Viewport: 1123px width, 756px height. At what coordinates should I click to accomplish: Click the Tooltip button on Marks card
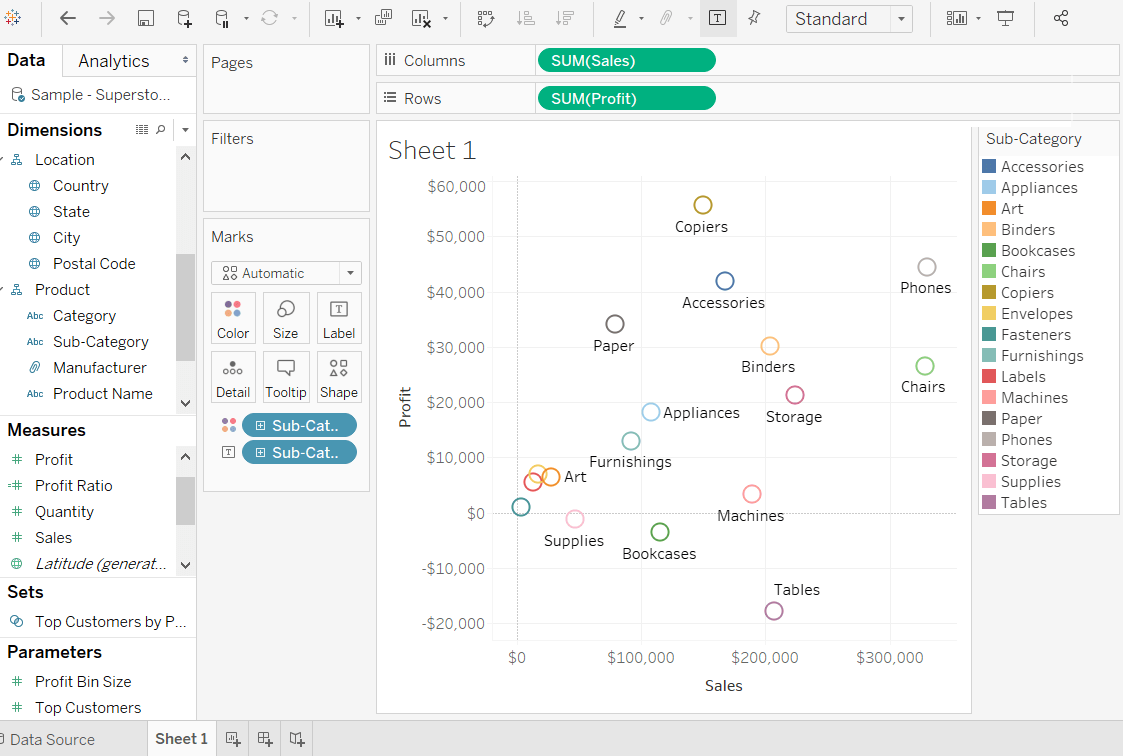(x=285, y=377)
